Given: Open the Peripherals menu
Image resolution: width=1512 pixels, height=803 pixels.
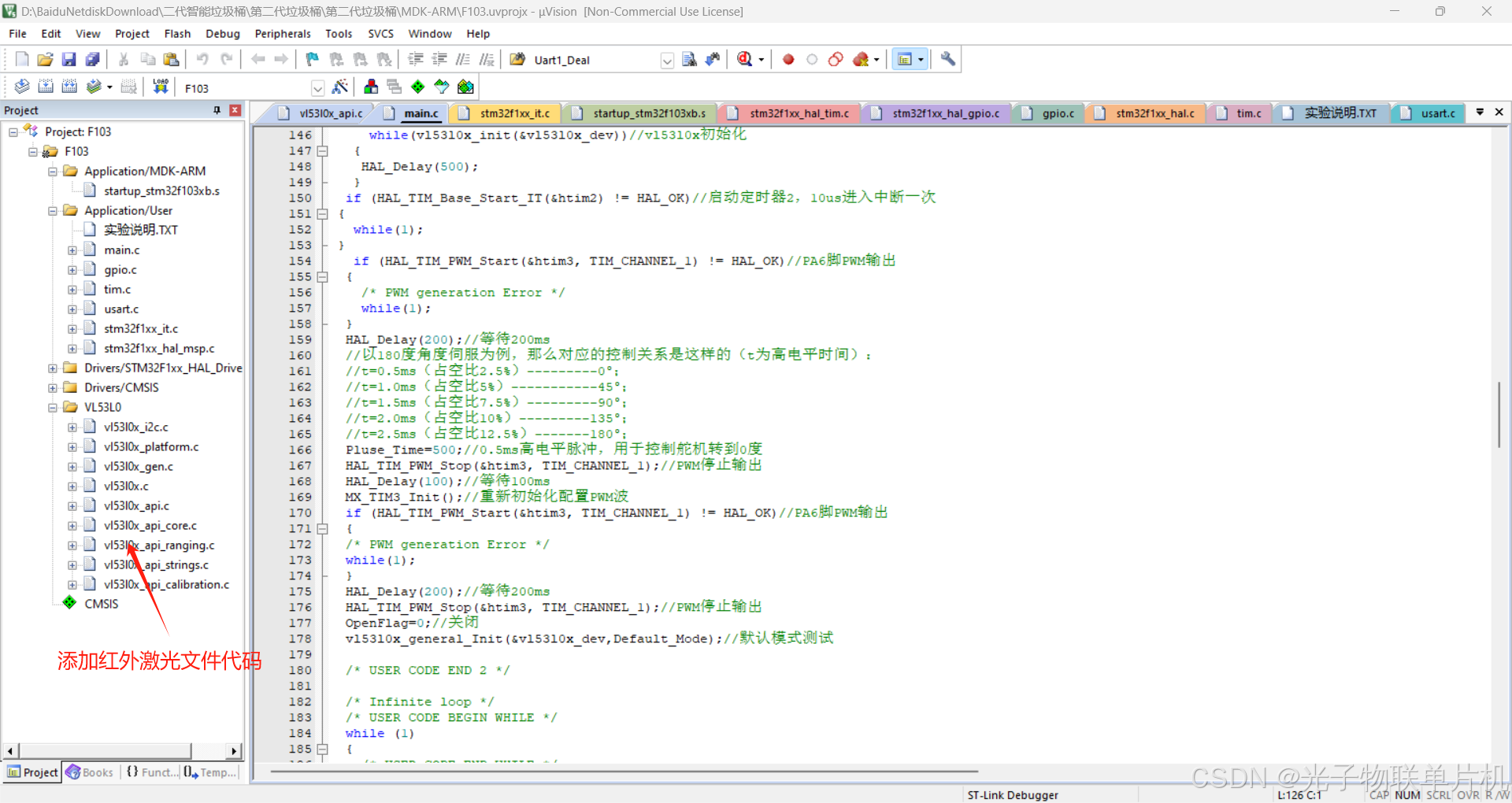Looking at the screenshot, I should click(283, 34).
